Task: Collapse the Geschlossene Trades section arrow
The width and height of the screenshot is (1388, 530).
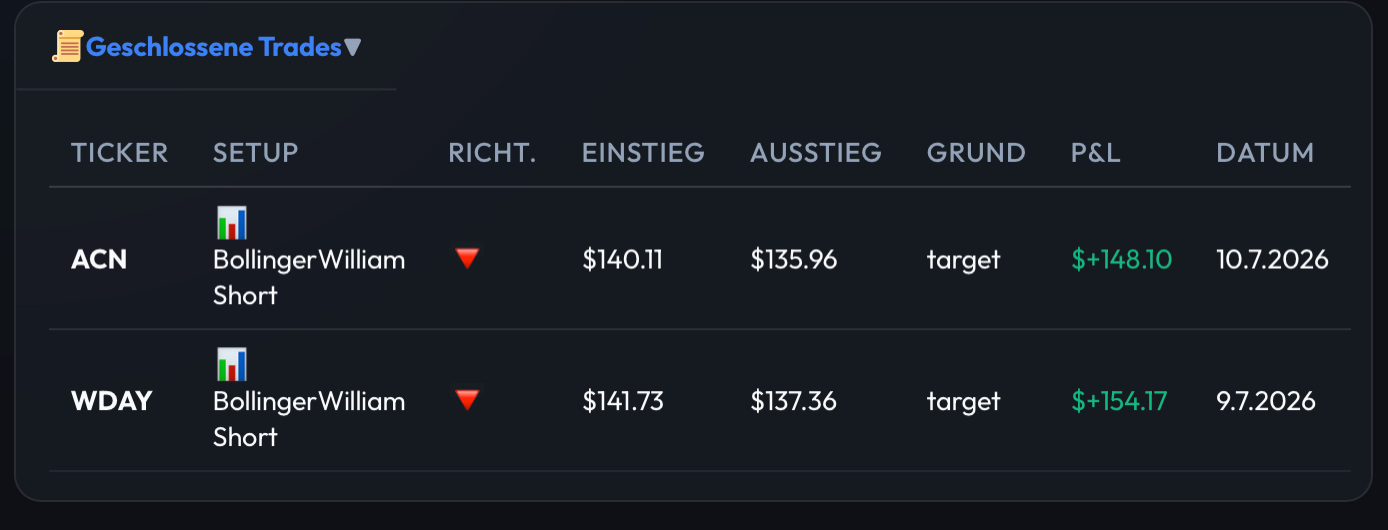Action: (x=352, y=47)
